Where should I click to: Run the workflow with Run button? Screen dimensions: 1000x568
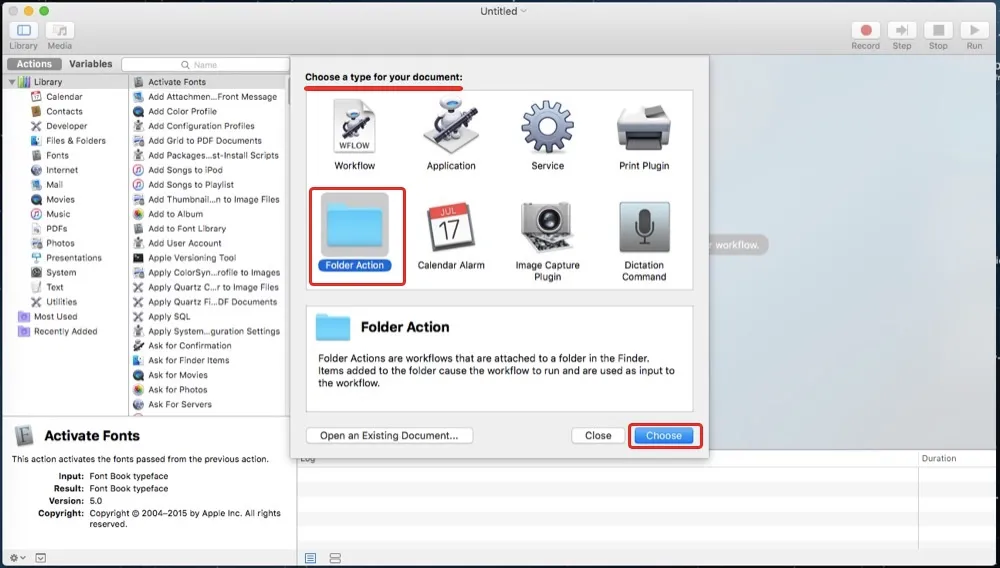click(974, 30)
